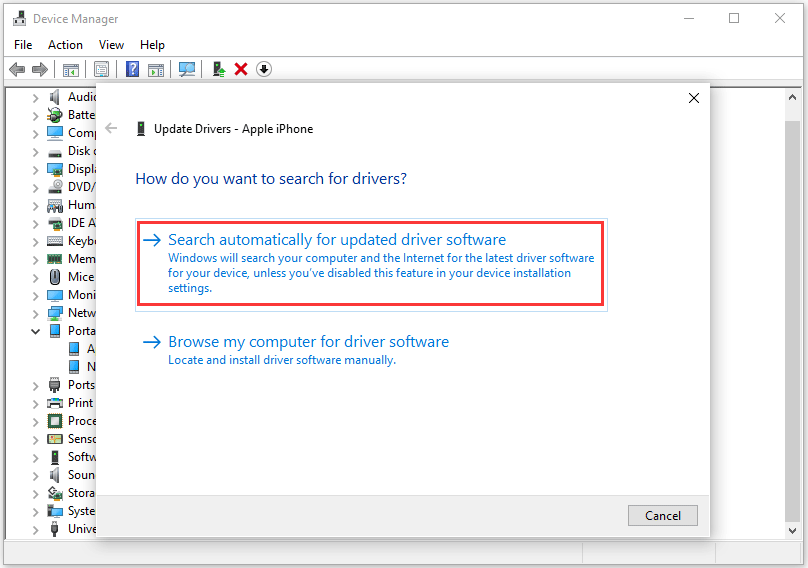Click the Memory chip category icon
This screenshot has width=808, height=568.
coord(55,259)
